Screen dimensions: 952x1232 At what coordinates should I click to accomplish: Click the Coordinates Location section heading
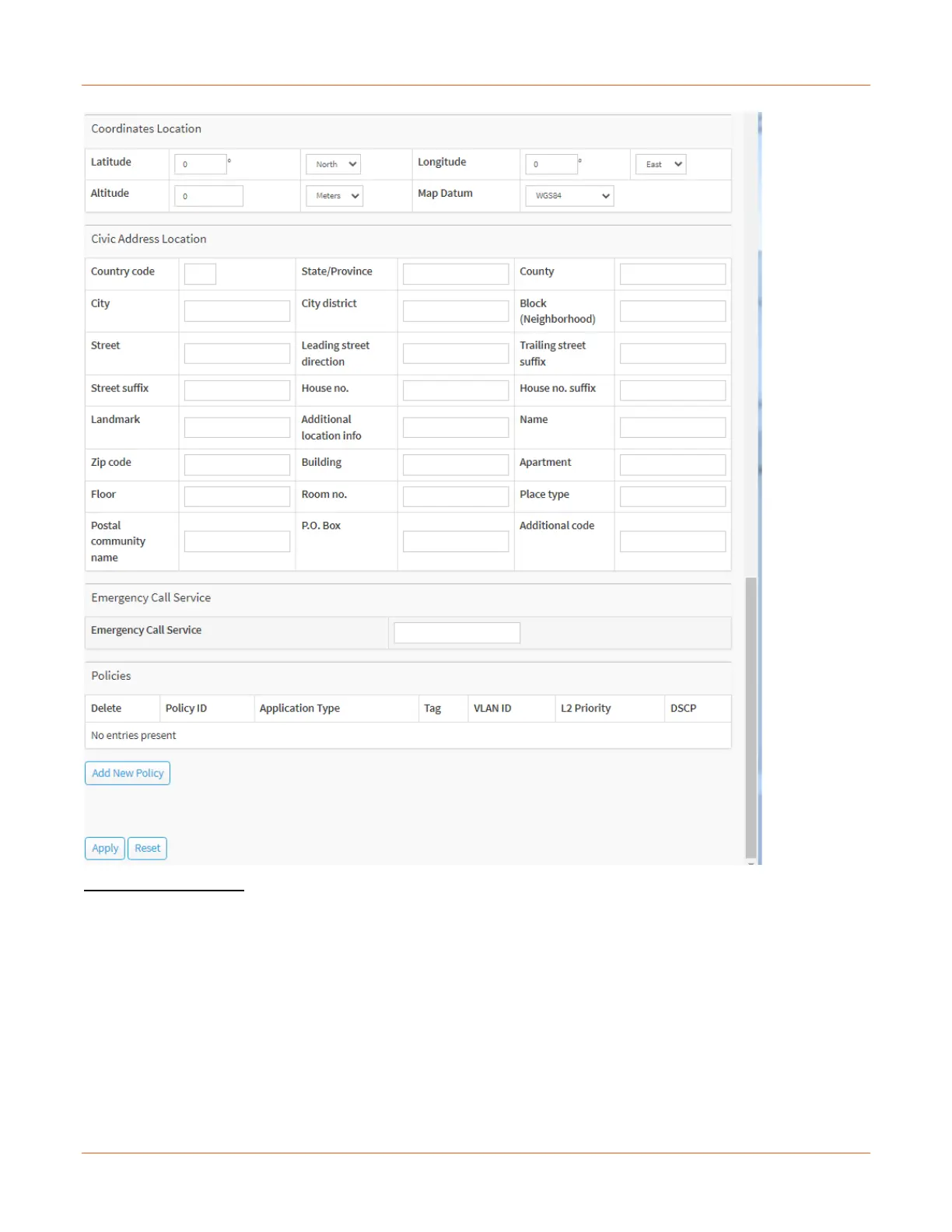146,128
